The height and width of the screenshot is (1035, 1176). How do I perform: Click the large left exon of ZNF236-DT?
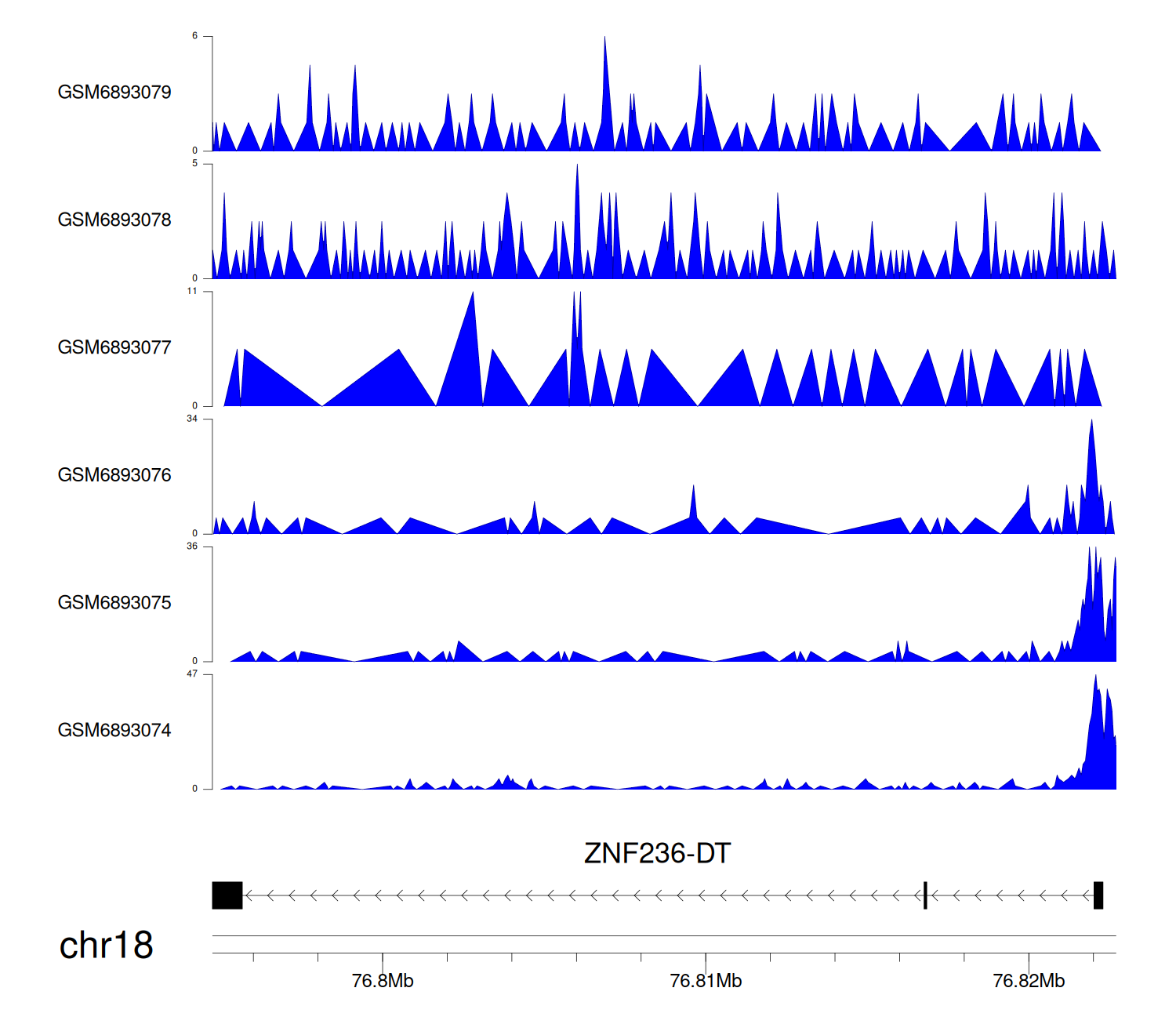227,895
